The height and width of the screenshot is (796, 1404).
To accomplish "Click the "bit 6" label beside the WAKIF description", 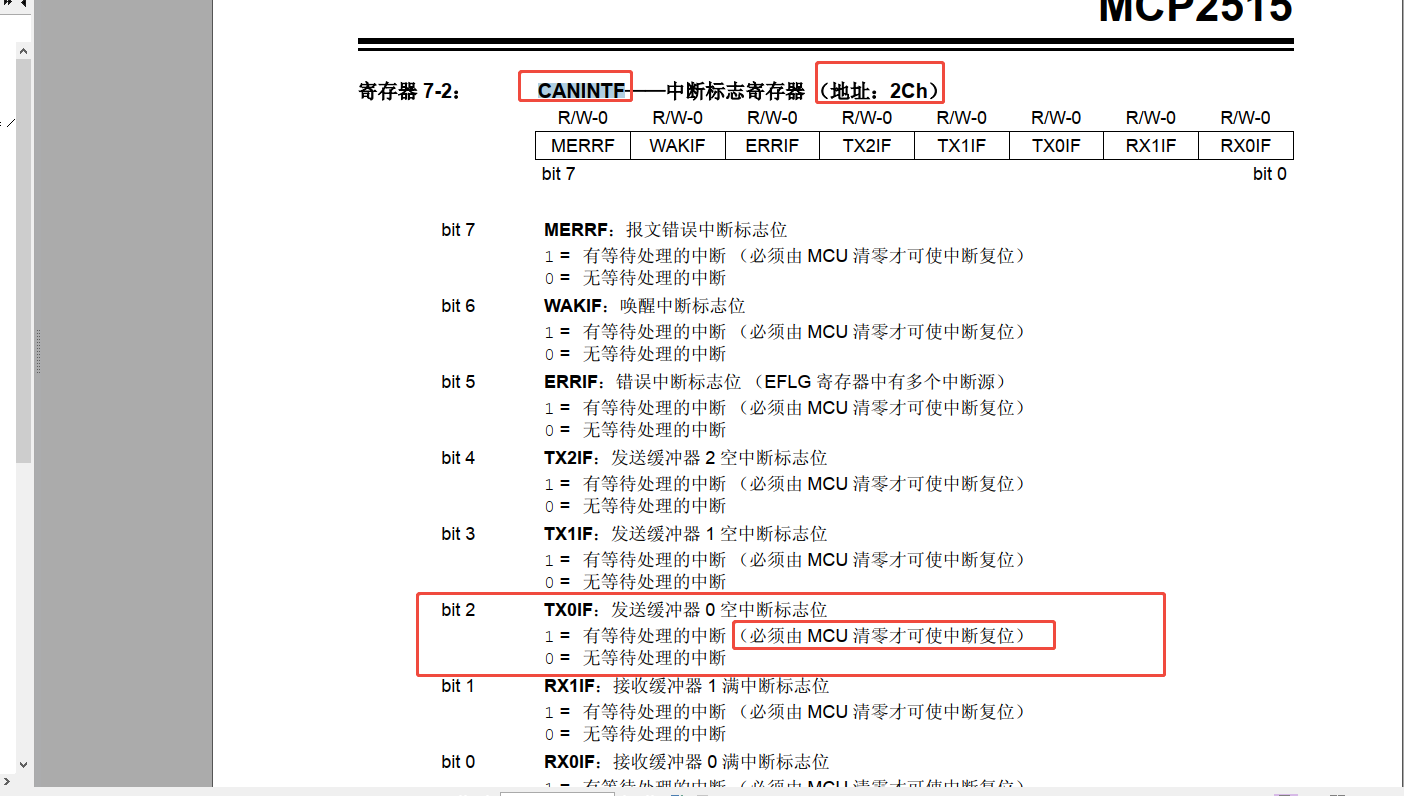I will [458, 306].
